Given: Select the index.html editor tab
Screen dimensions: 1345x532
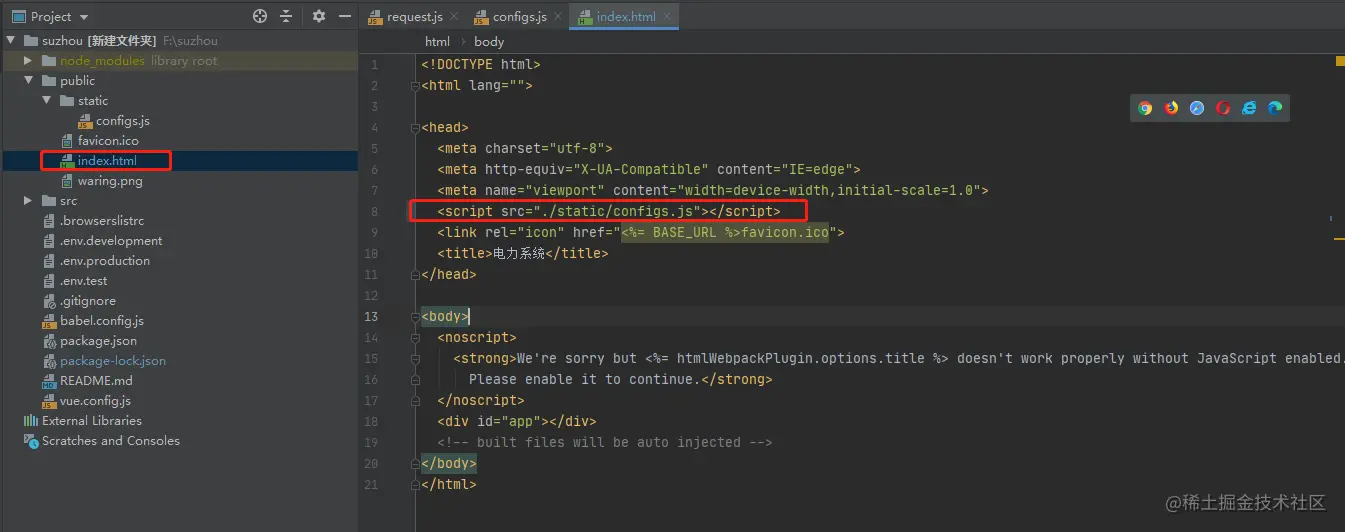Looking at the screenshot, I should (626, 17).
